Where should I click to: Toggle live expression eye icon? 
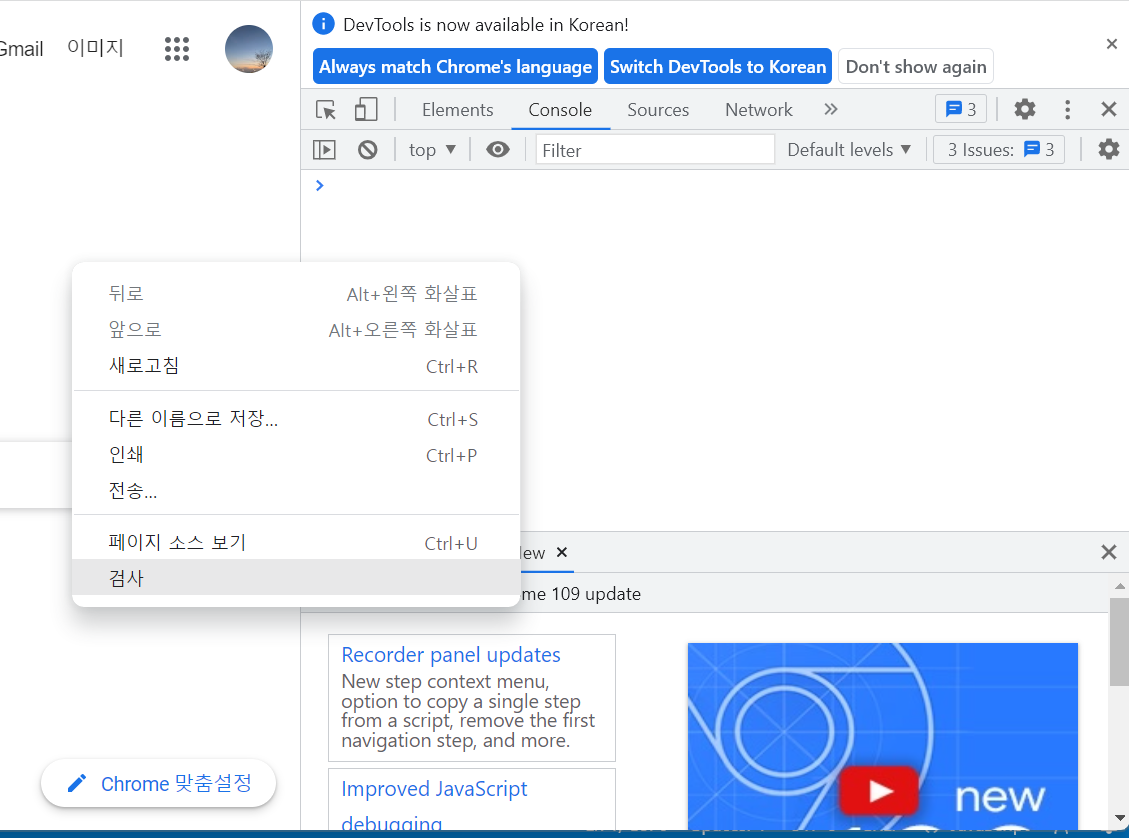click(x=498, y=150)
